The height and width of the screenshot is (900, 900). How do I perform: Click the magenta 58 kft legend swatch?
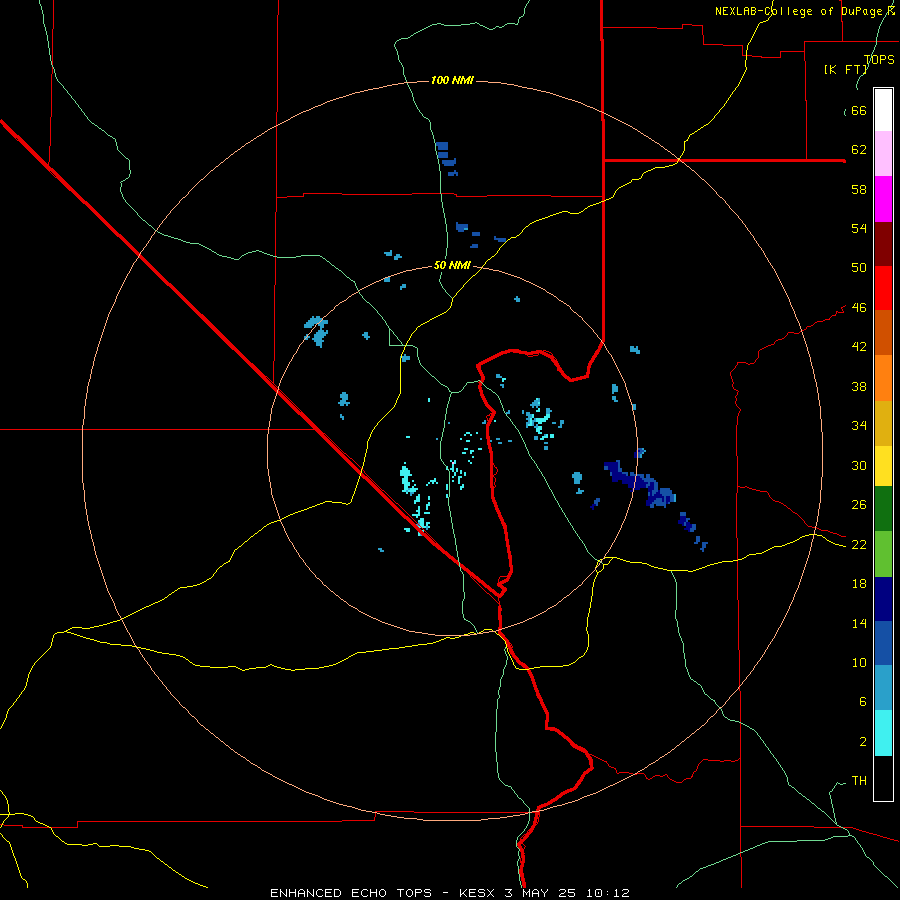pos(883,199)
